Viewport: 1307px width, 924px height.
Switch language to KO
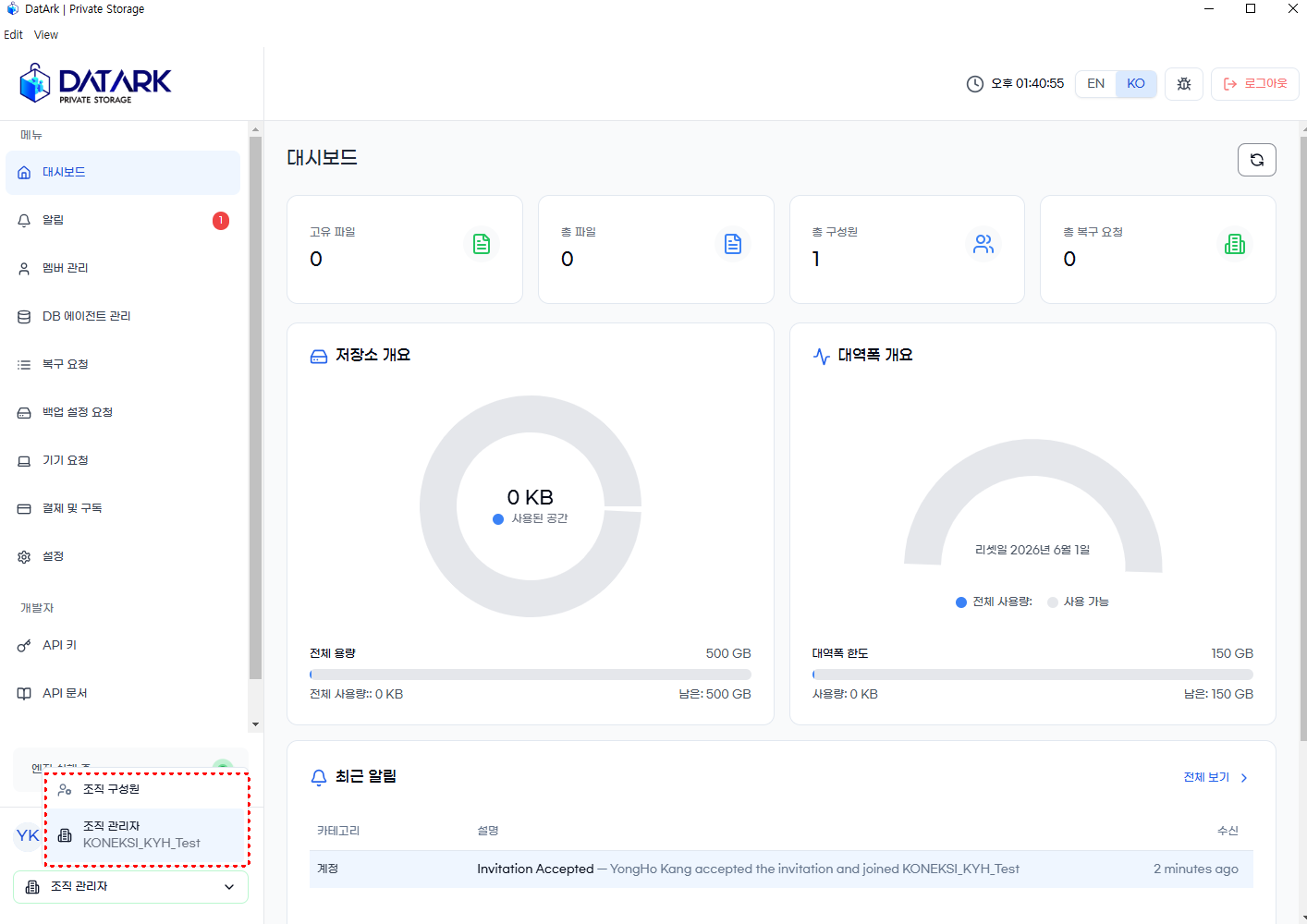click(1136, 84)
